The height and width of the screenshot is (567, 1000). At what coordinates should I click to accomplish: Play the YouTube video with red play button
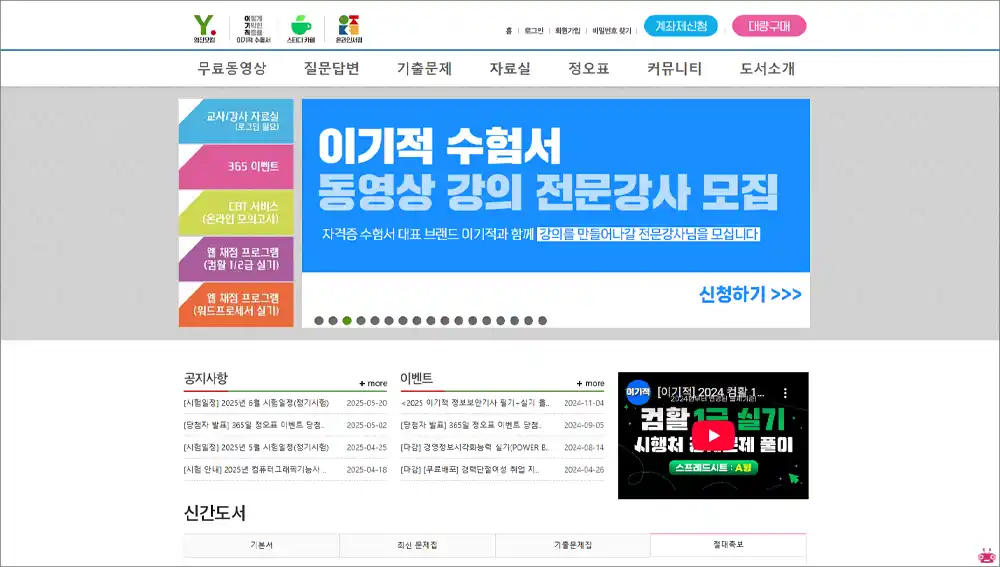click(713, 436)
